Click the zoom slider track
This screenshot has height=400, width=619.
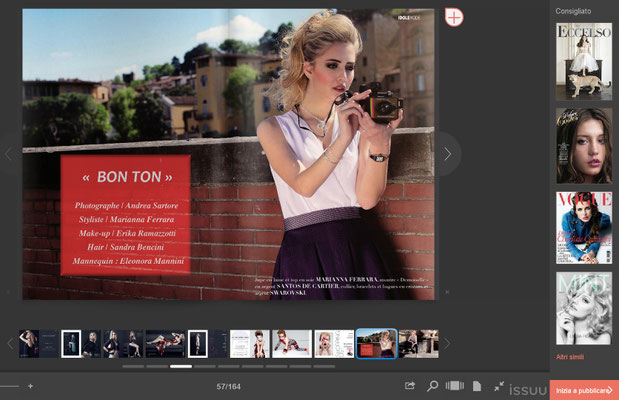coord(9,386)
